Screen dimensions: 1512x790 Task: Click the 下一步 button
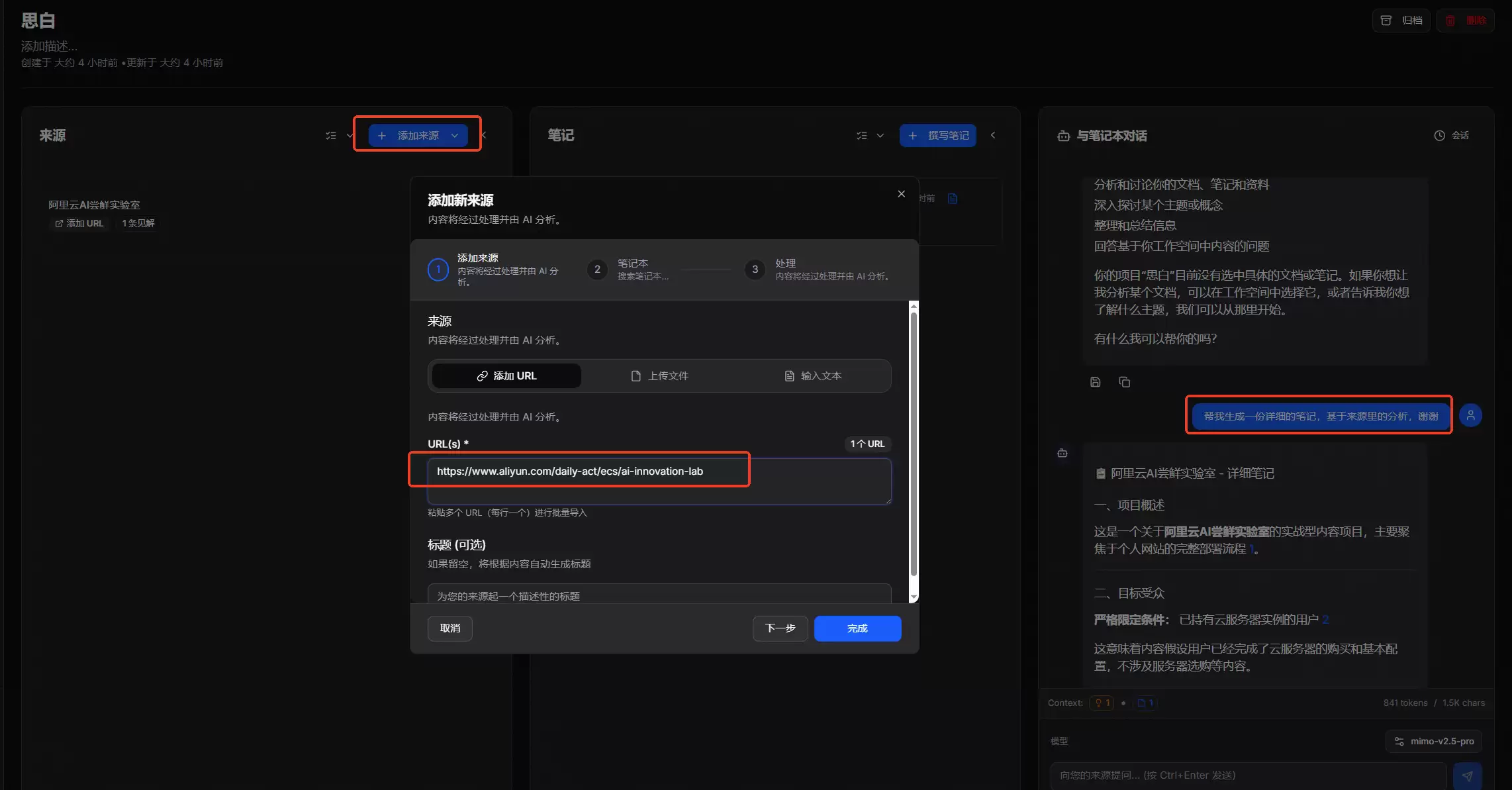(x=780, y=628)
